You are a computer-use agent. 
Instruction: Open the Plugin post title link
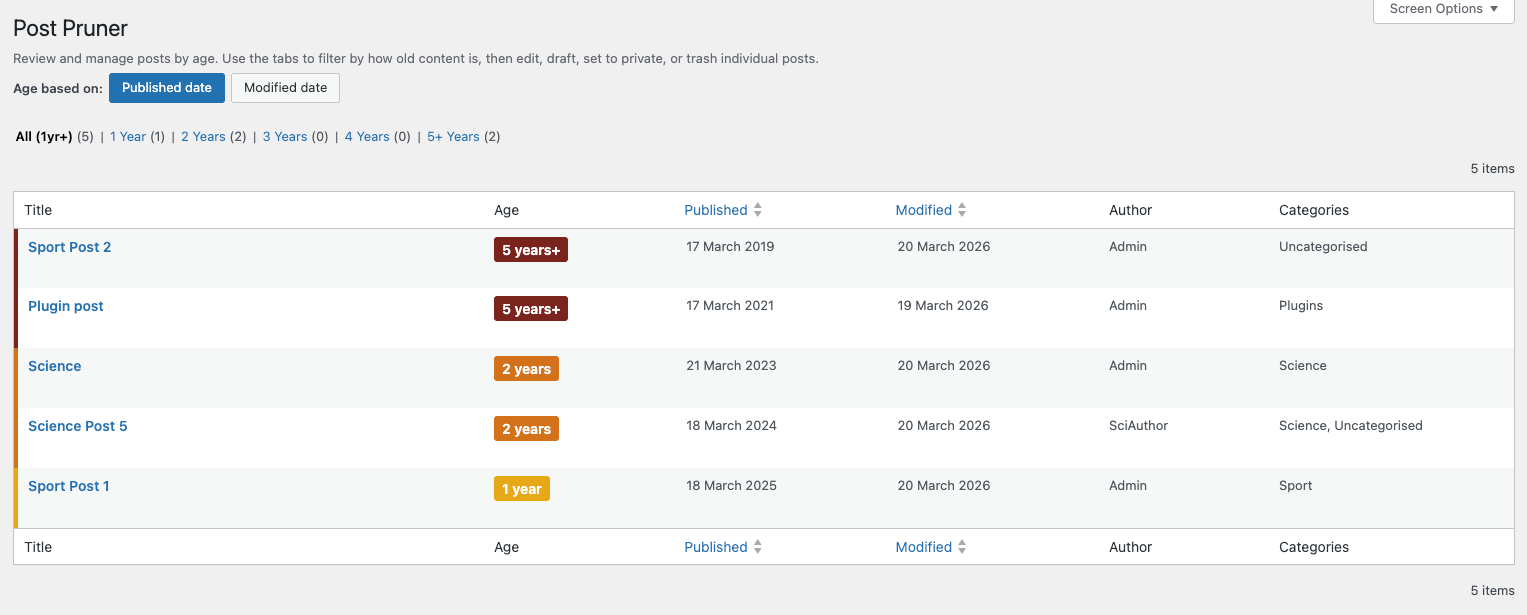tap(66, 306)
